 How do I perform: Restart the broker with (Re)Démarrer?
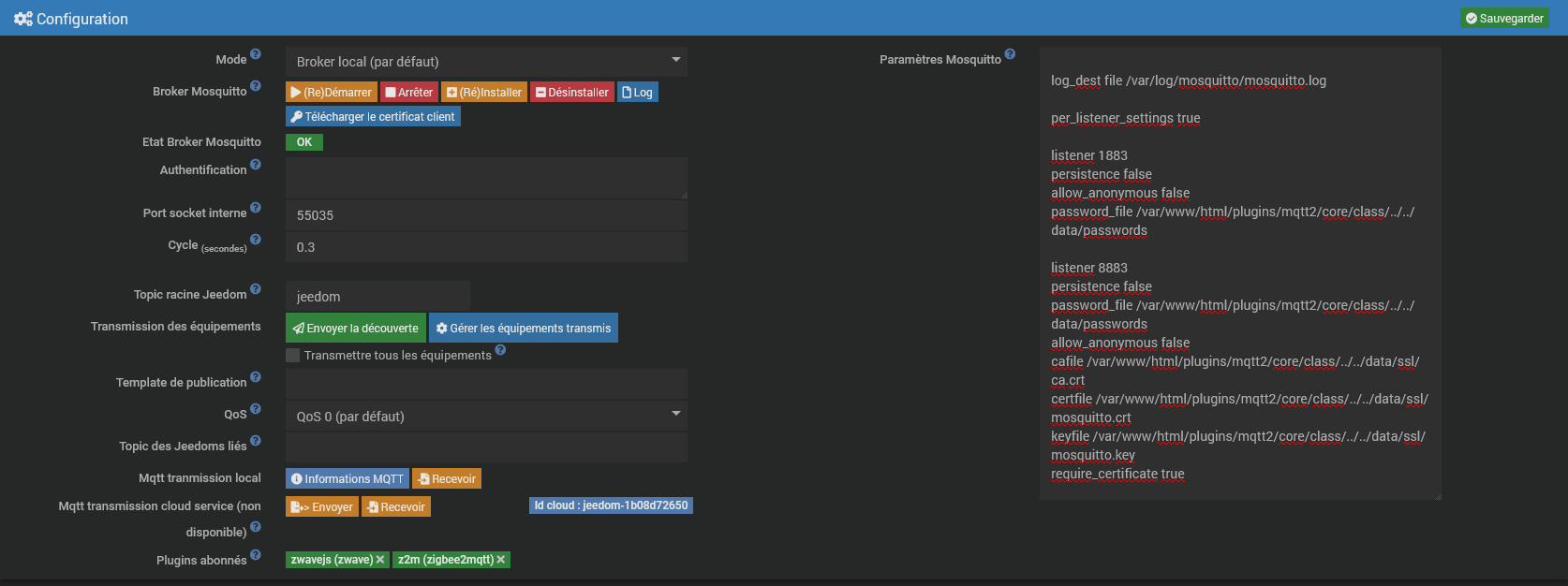pyautogui.click(x=331, y=93)
